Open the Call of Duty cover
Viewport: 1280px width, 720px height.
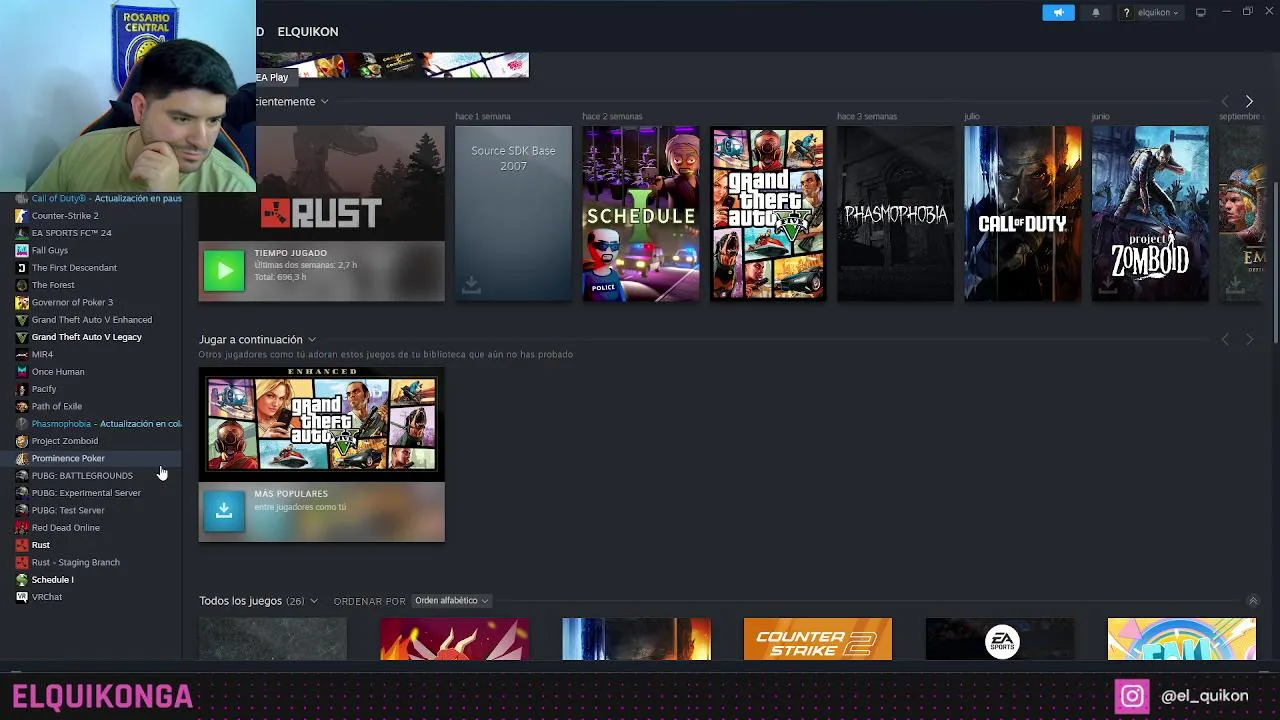click(1022, 213)
